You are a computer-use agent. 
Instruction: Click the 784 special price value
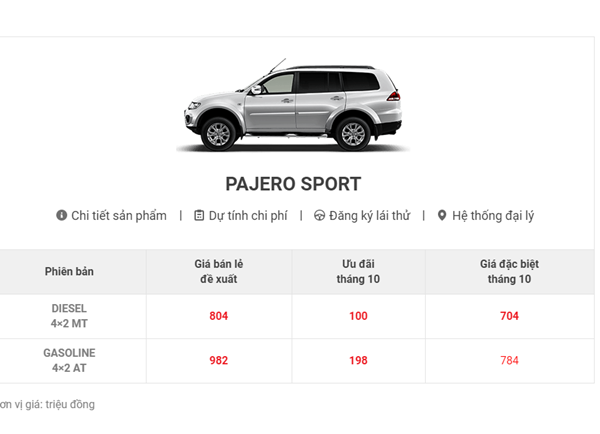click(x=509, y=361)
